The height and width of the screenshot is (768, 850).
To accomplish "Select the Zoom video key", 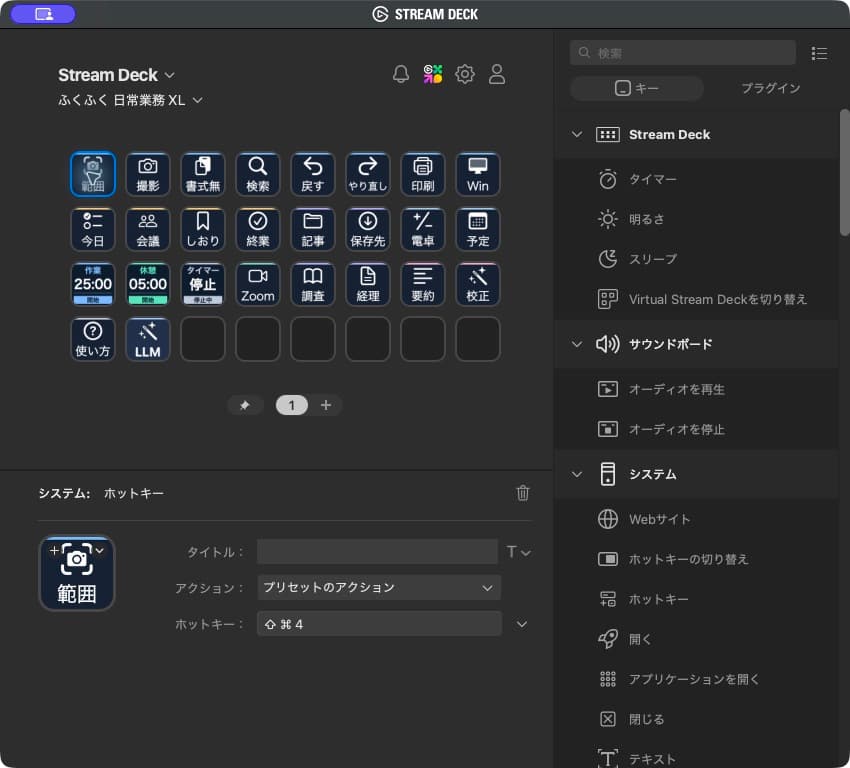I will tap(257, 284).
